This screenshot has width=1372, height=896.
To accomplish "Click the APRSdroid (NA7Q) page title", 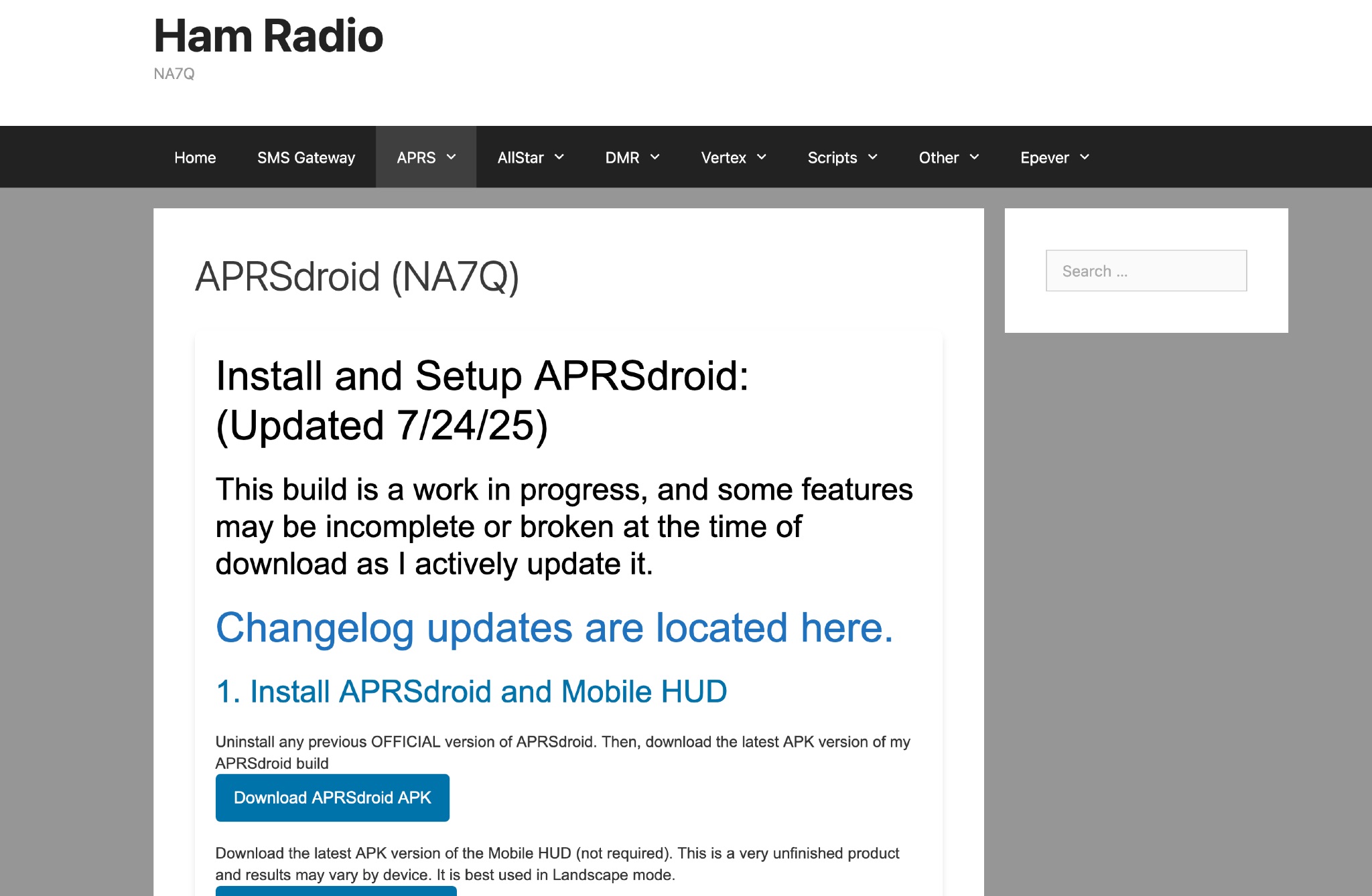I will (357, 277).
